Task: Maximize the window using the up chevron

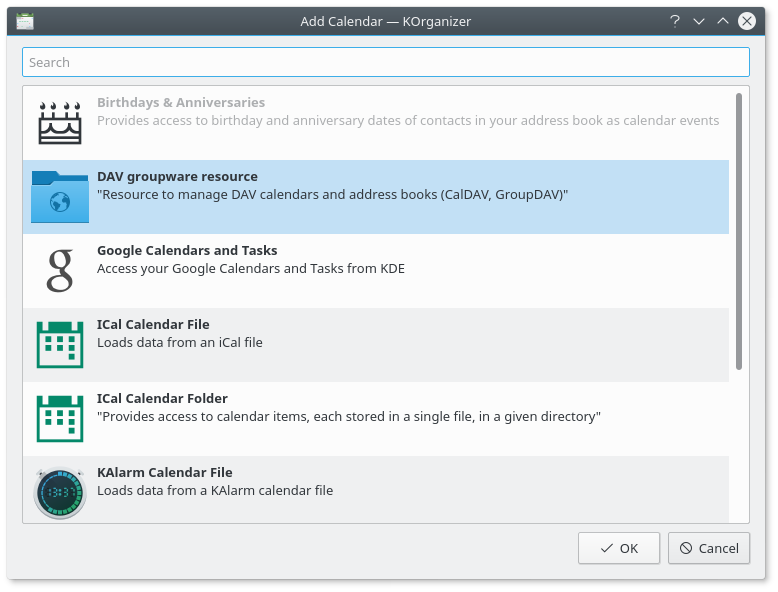Action: pos(722,20)
